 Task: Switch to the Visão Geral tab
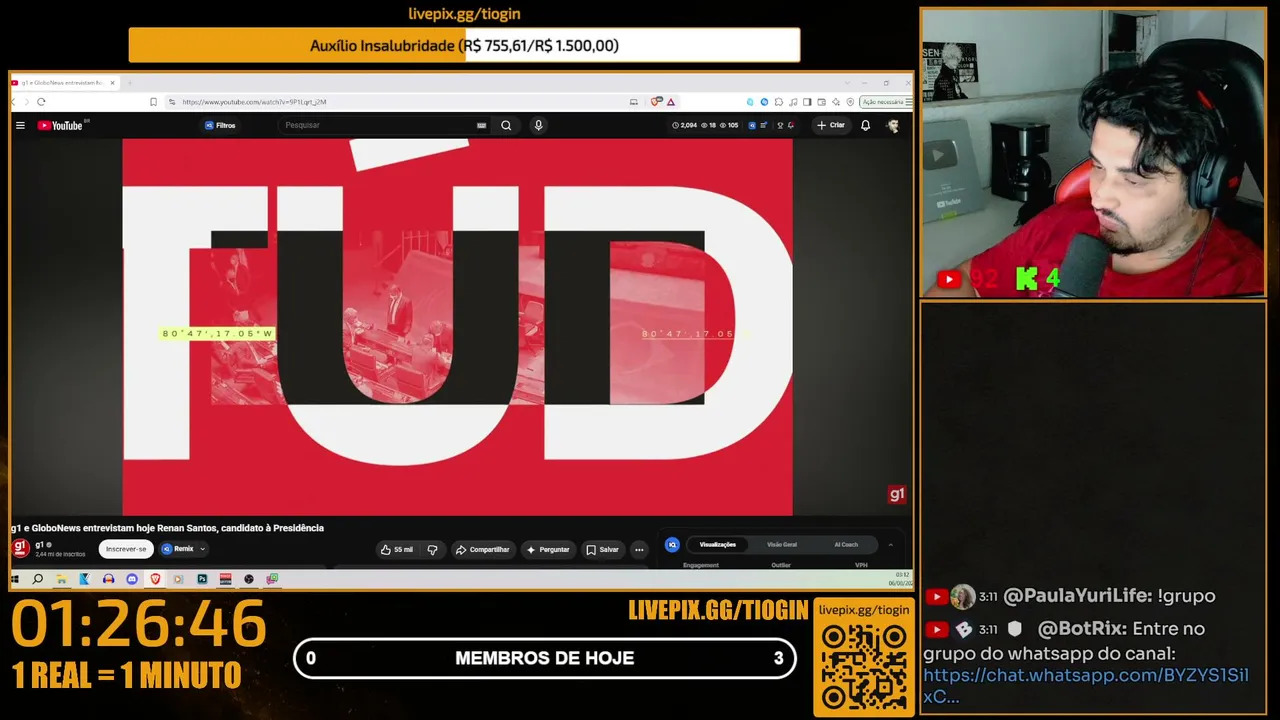(782, 545)
